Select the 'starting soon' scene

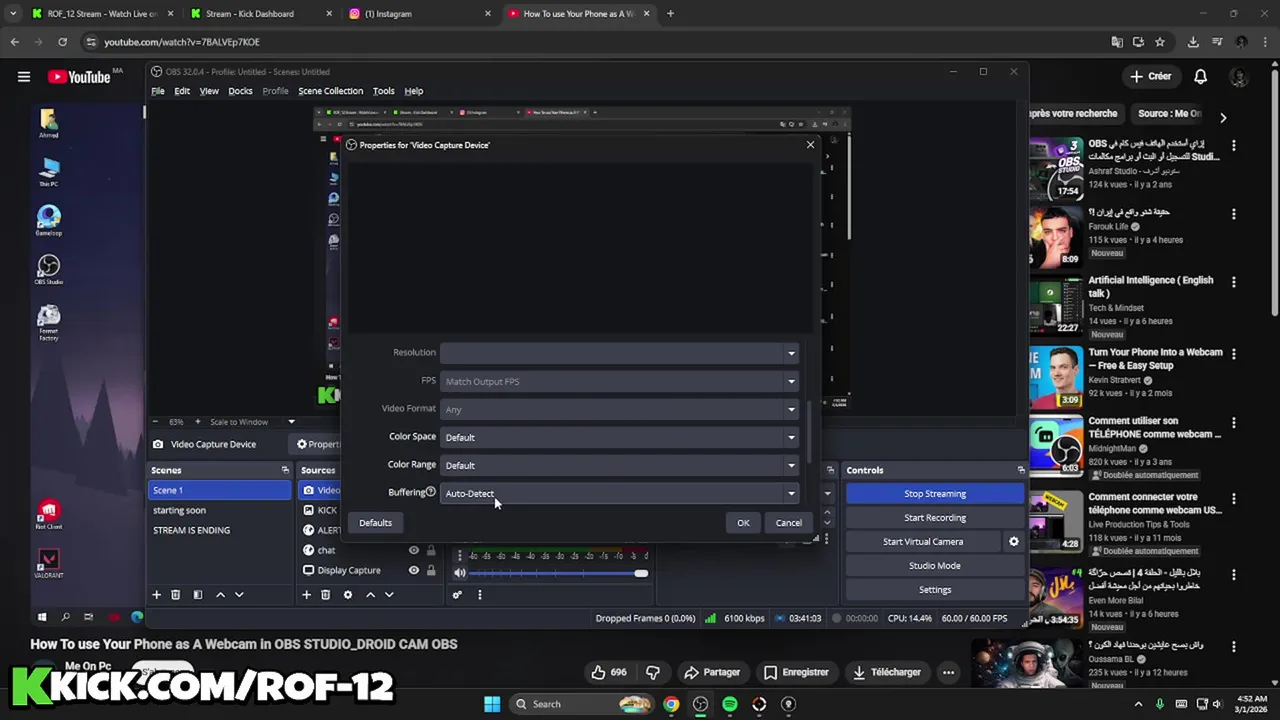coord(179,510)
